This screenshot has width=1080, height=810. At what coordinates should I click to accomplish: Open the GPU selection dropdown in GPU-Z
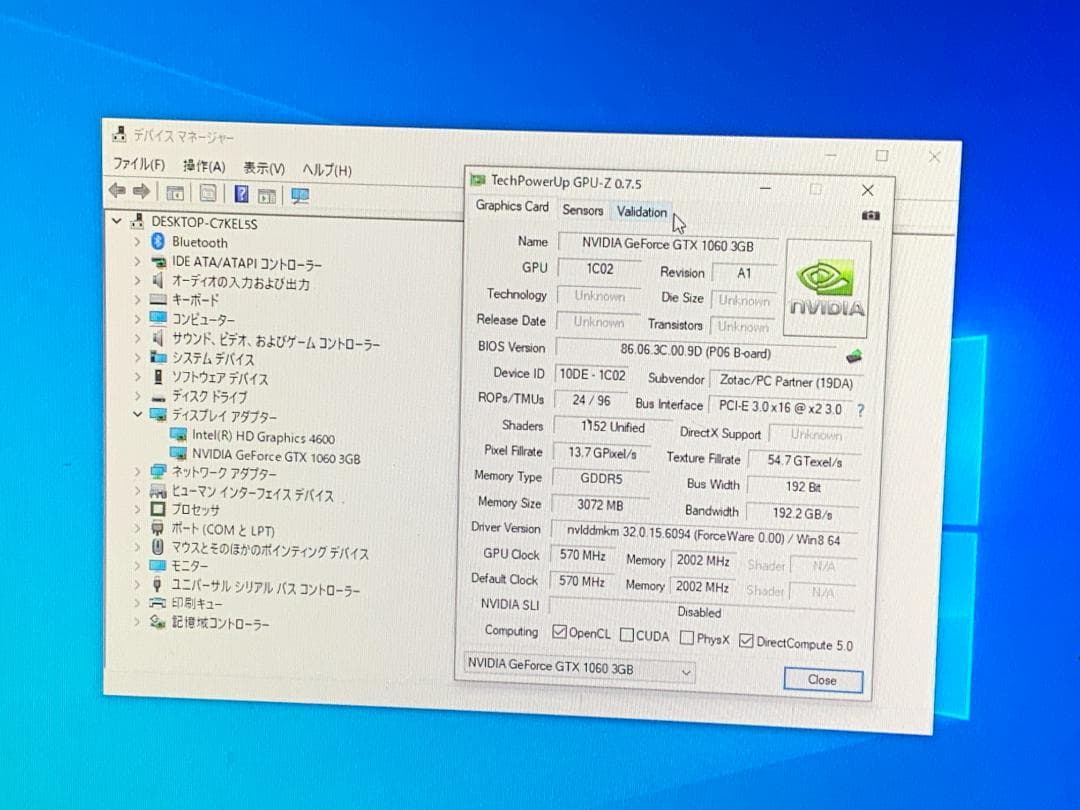(x=579, y=667)
